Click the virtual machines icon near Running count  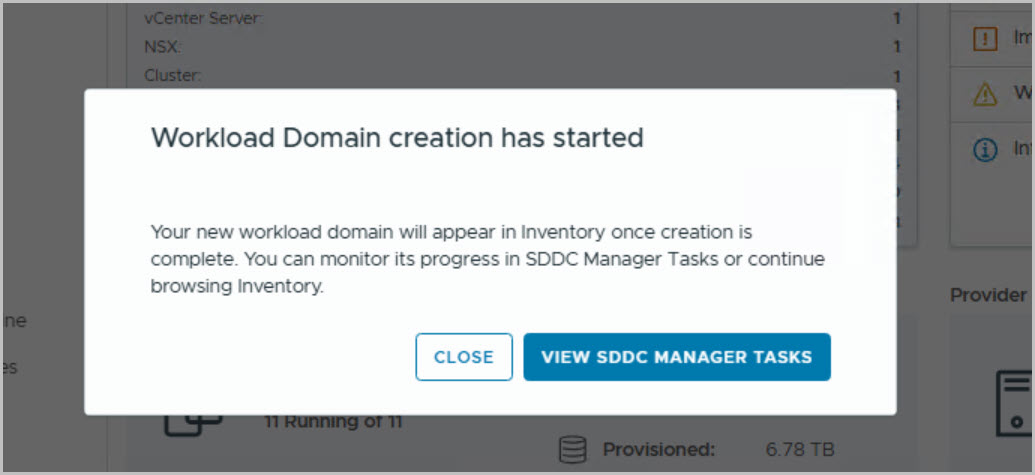[193, 425]
